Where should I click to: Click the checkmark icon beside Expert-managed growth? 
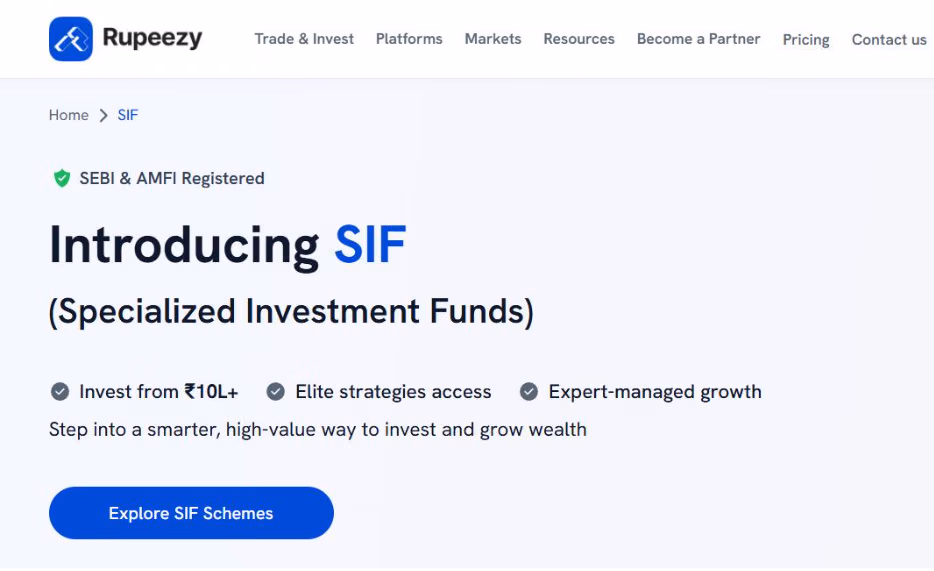(529, 392)
